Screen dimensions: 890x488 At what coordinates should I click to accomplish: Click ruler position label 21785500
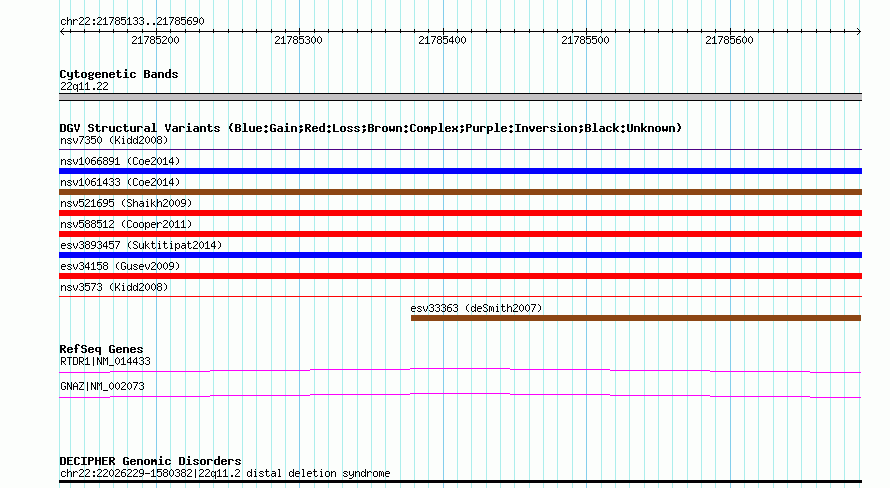tap(585, 40)
